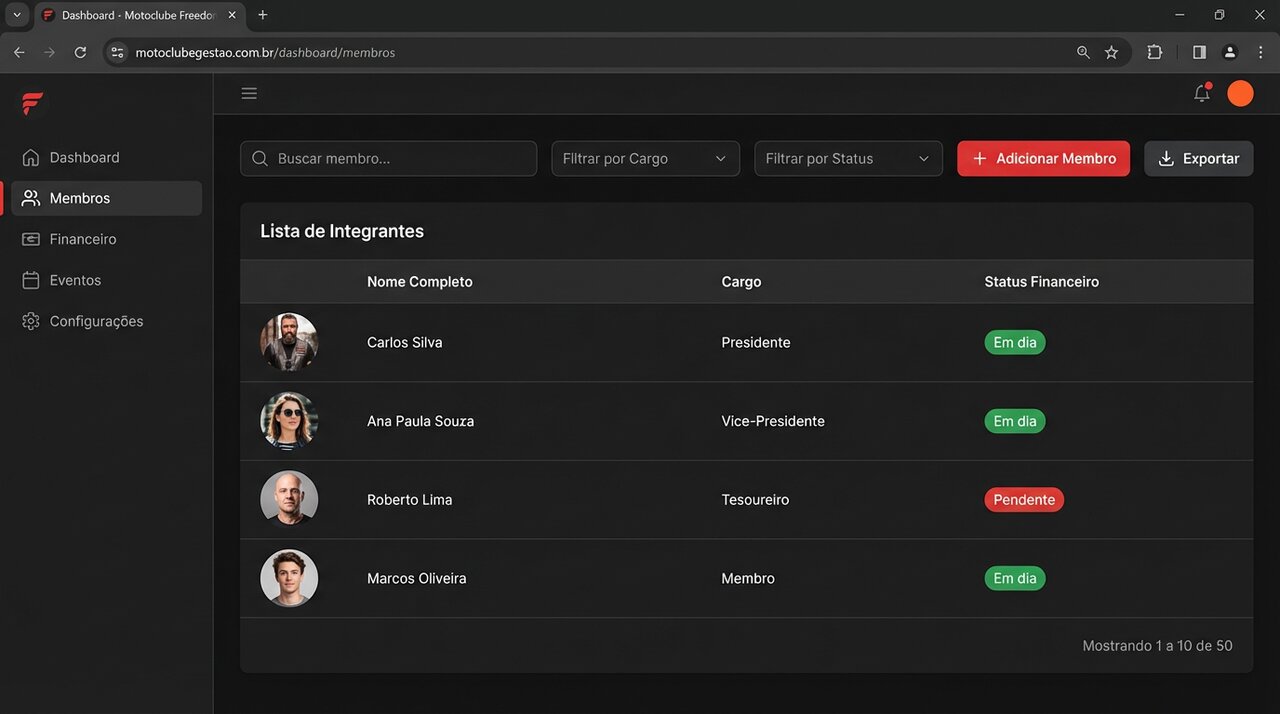Click the Adicionar Membro button
The image size is (1280, 714).
pos(1043,158)
